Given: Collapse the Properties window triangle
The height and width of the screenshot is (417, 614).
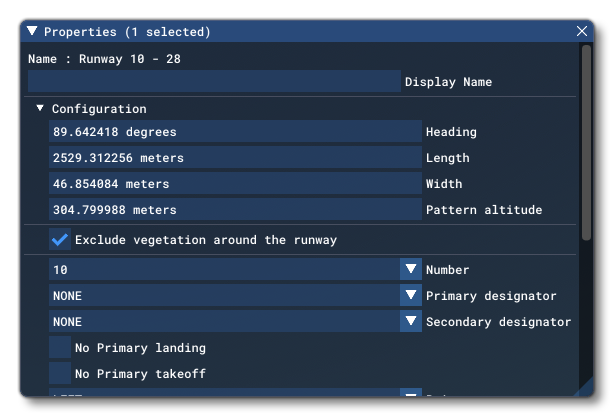Looking at the screenshot, I should (32, 31).
